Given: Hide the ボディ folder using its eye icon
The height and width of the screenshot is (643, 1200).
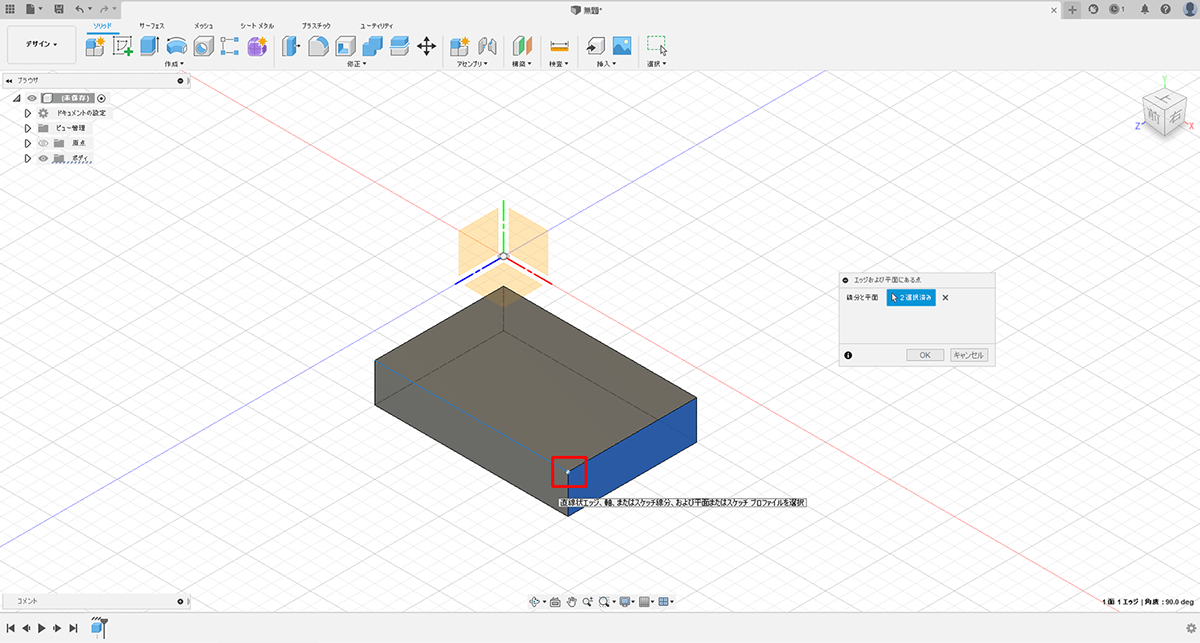Looking at the screenshot, I should click(x=44, y=158).
